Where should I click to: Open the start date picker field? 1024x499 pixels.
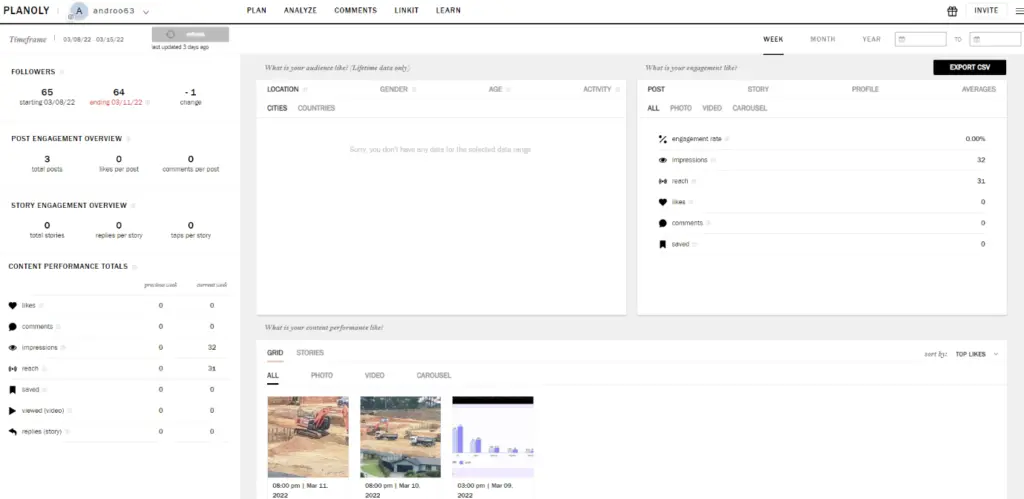[920, 40]
